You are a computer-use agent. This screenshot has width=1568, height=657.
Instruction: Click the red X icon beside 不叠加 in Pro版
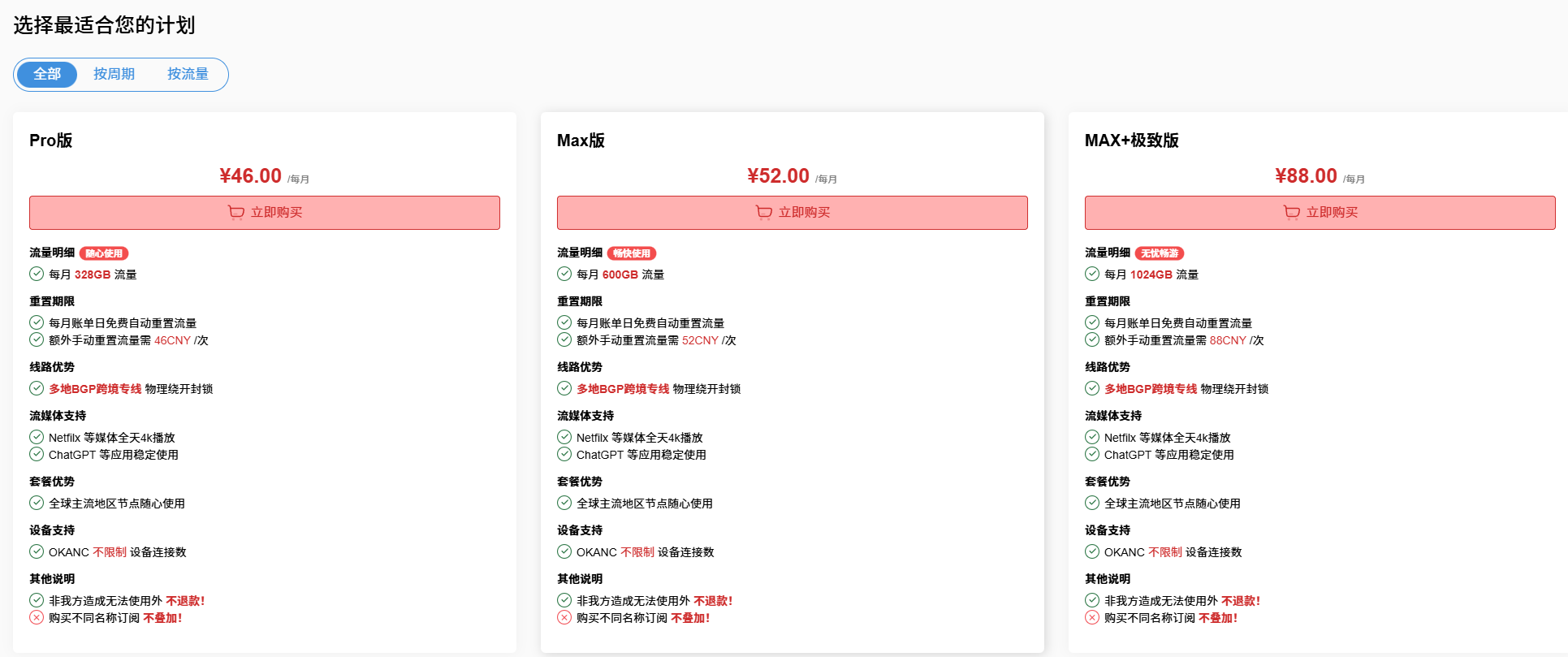[37, 618]
